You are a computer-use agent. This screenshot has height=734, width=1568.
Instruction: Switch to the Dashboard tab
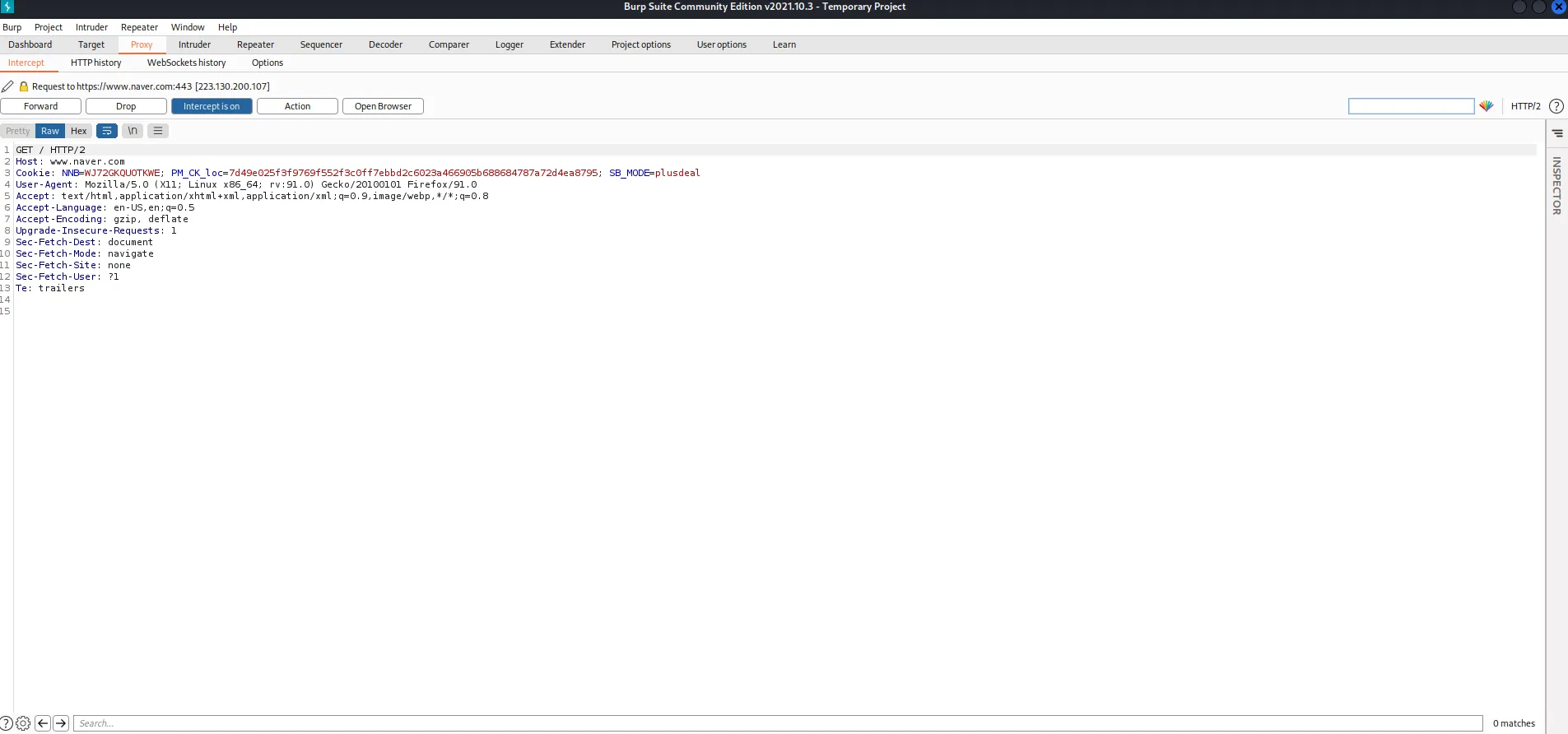[x=30, y=44]
